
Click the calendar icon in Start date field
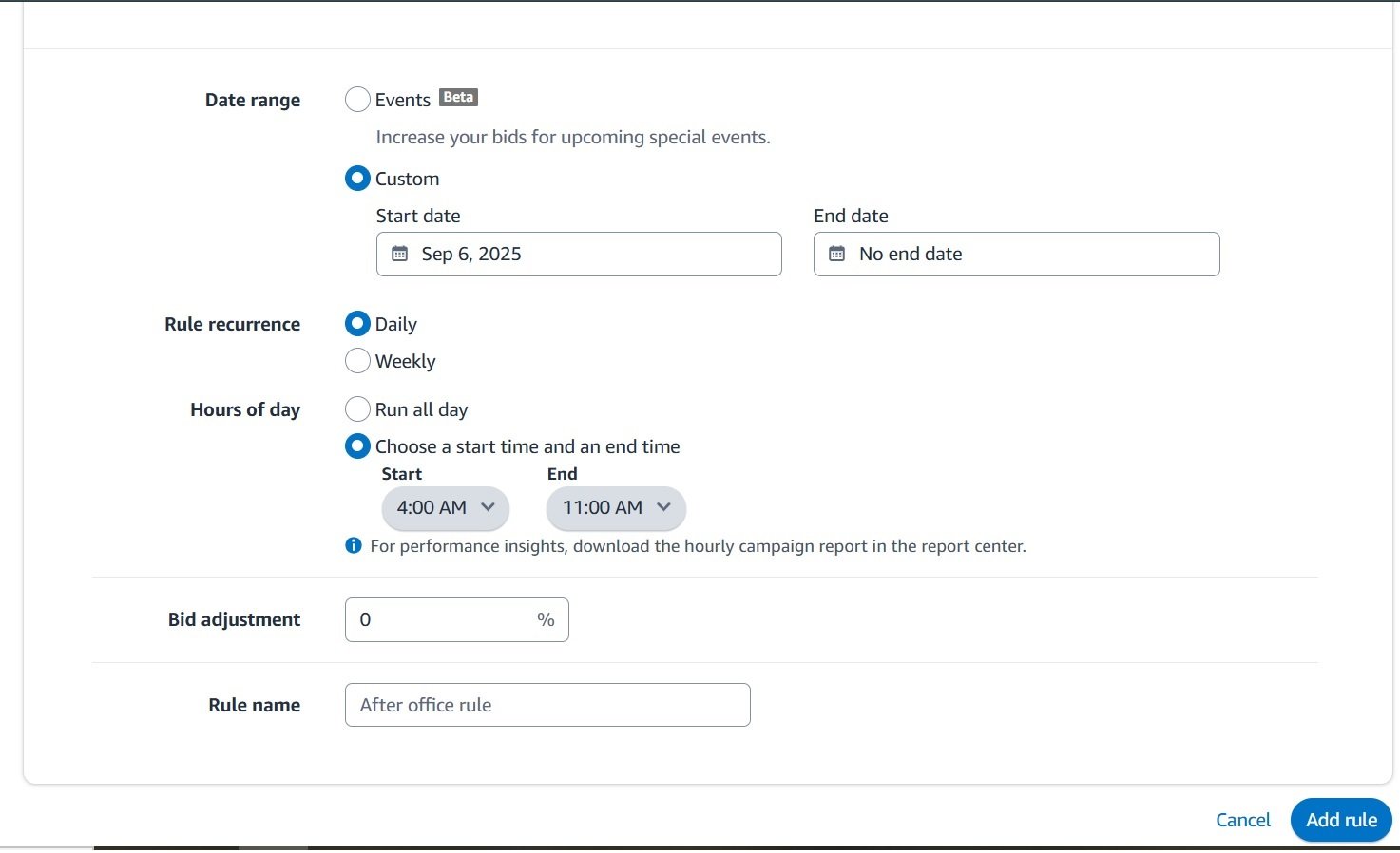400,254
